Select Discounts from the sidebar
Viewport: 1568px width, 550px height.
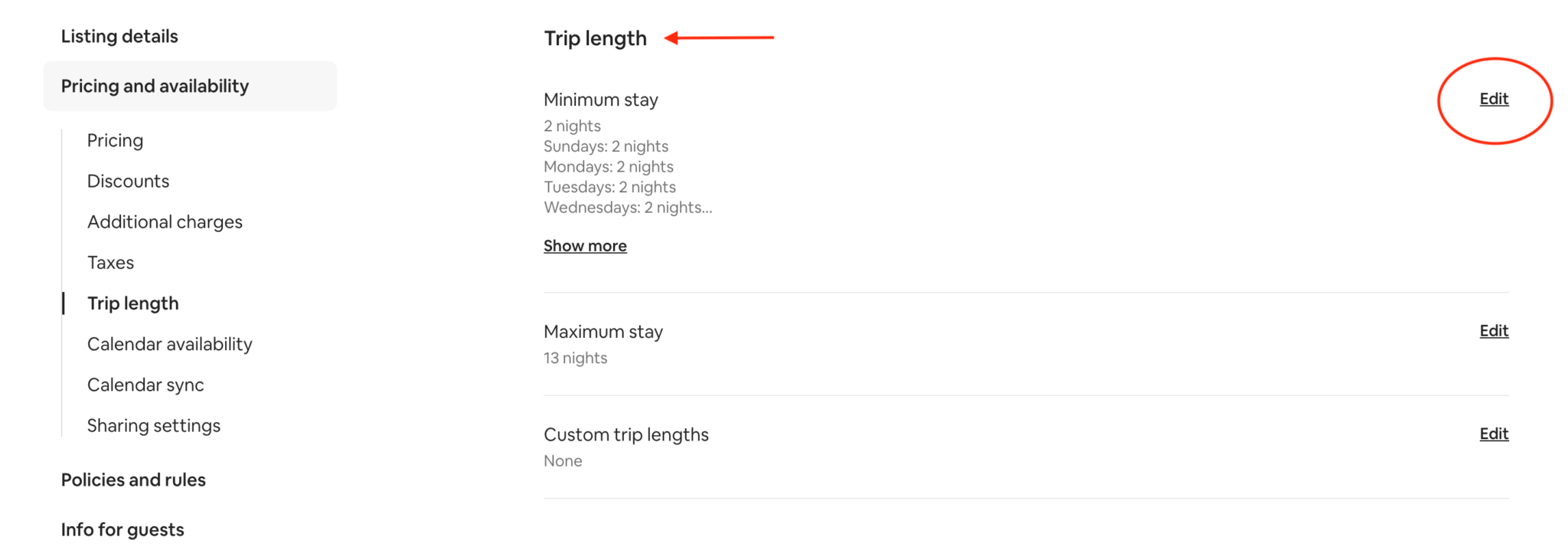[x=128, y=181]
